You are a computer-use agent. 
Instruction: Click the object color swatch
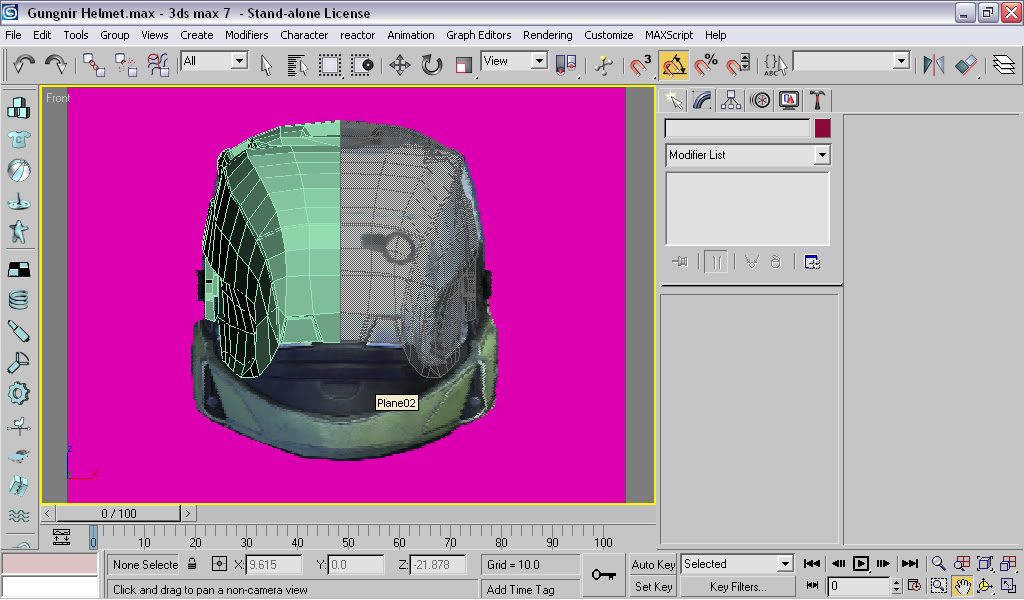822,128
